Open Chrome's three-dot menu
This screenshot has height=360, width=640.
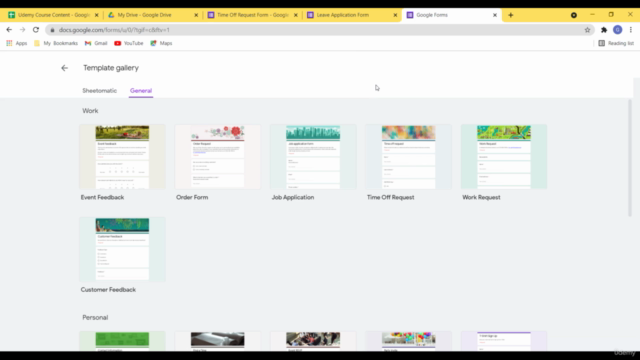point(631,30)
